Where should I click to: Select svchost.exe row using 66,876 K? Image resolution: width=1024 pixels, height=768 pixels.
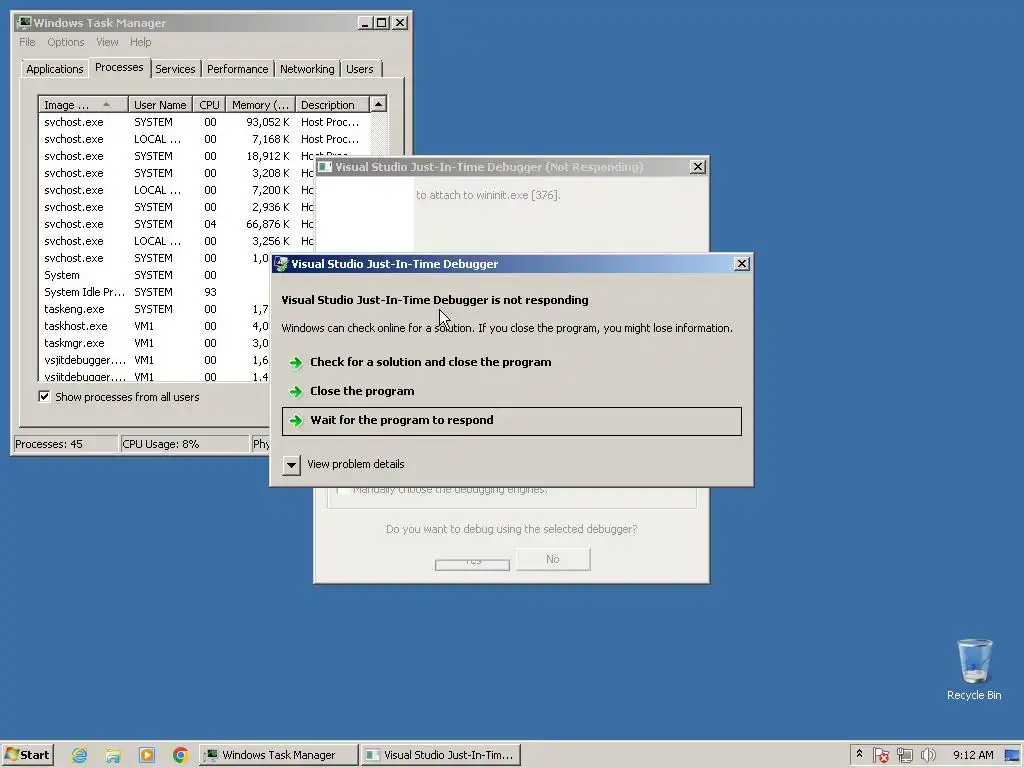point(176,224)
